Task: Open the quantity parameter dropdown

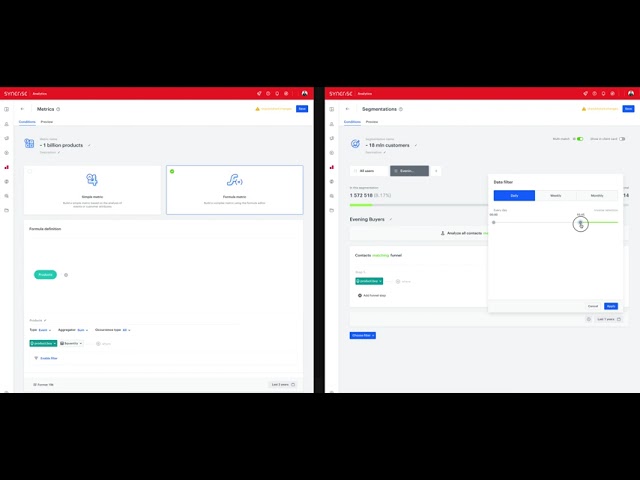Action: click(71, 344)
